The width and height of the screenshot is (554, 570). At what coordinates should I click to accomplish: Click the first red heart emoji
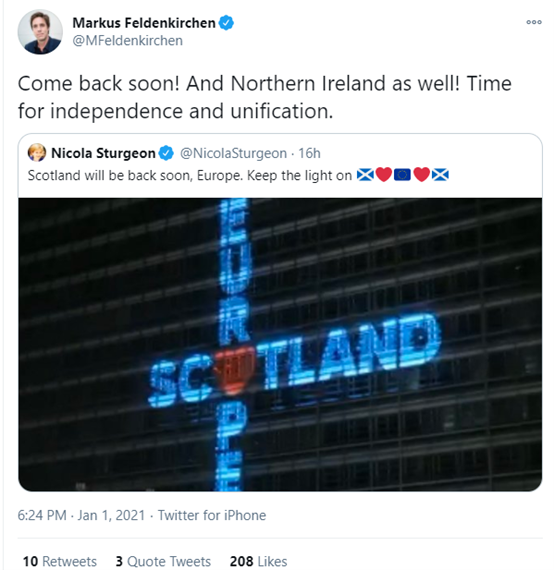[384, 175]
